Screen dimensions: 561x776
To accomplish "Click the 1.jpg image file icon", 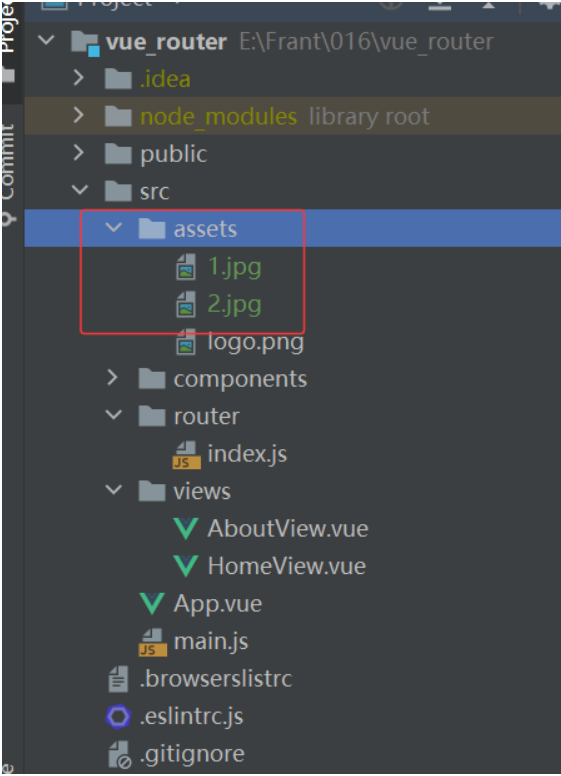I will coord(186,266).
